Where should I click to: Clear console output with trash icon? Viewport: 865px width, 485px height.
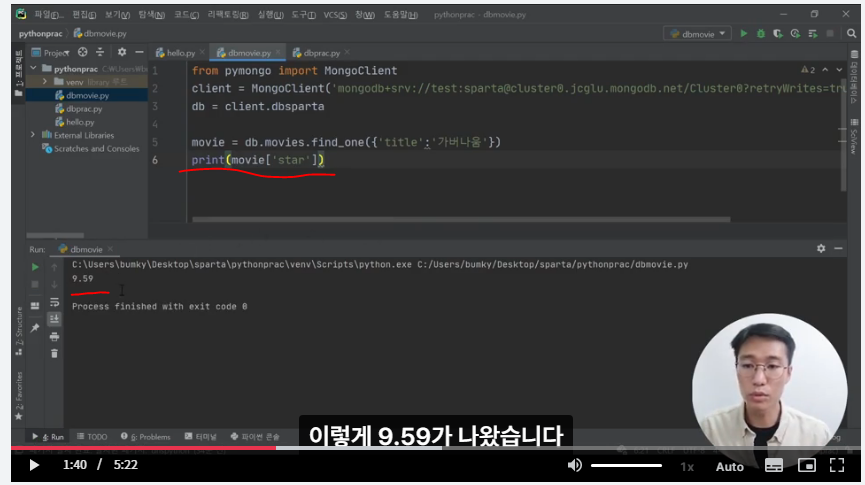click(x=54, y=354)
